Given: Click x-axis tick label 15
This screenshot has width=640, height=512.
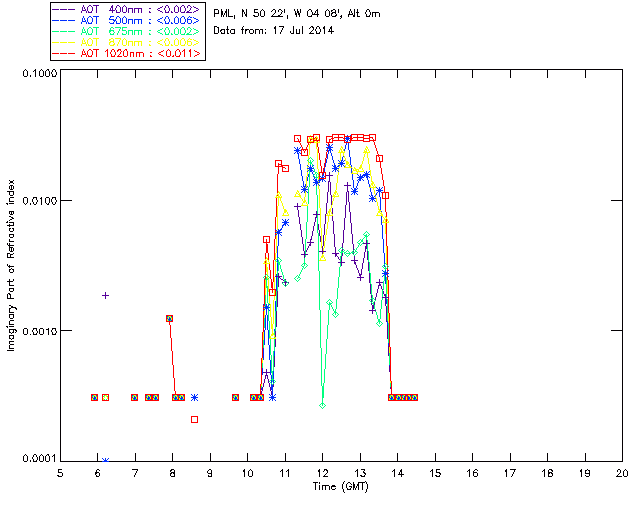Looking at the screenshot, I should (x=435, y=473).
